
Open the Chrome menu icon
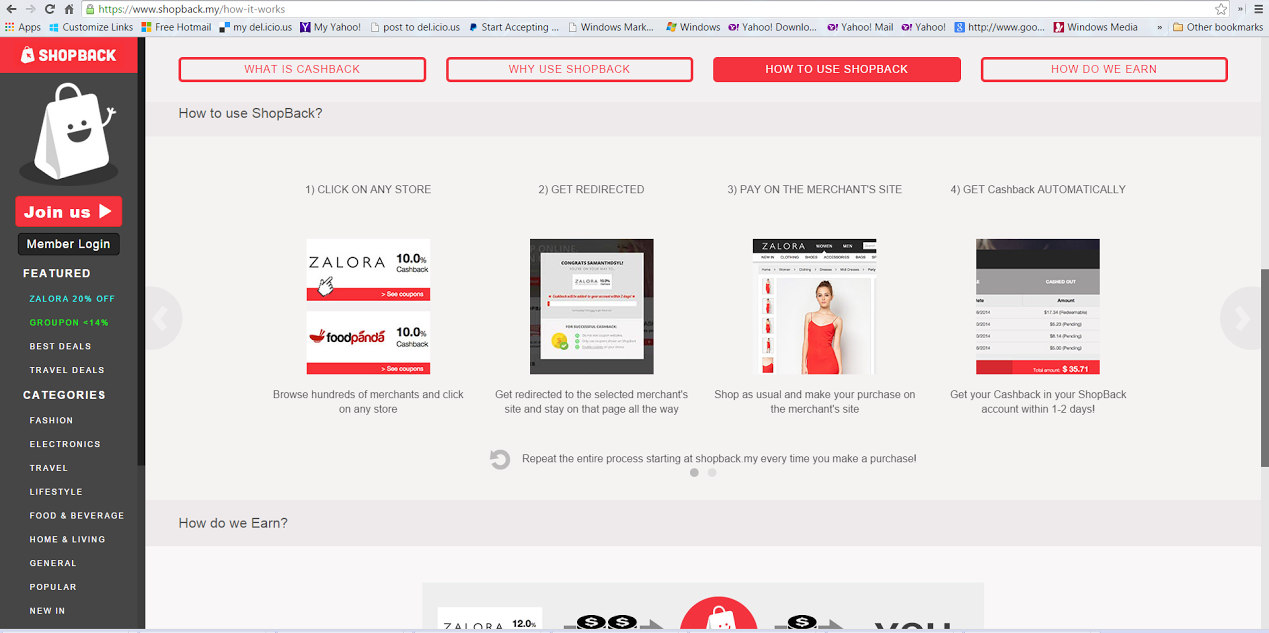click(1258, 9)
